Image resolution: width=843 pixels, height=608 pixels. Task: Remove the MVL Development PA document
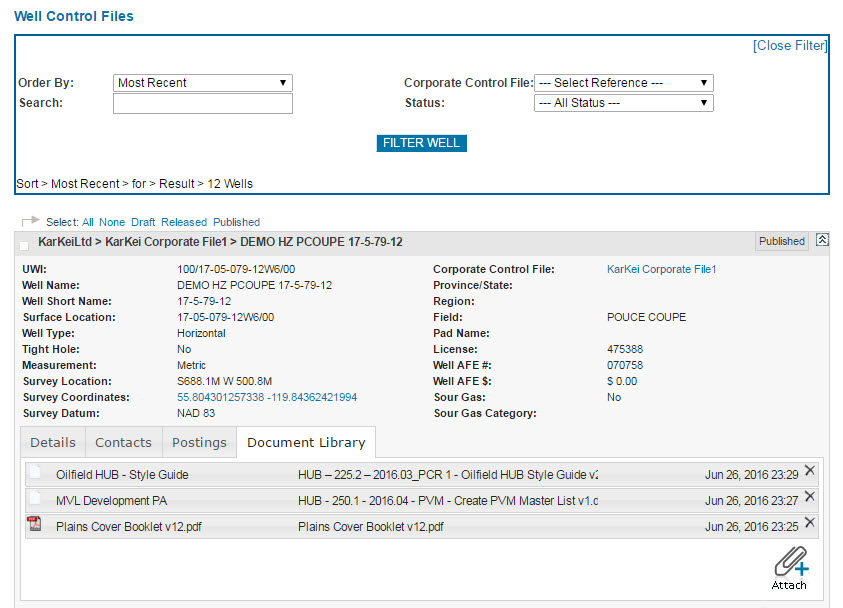809,497
